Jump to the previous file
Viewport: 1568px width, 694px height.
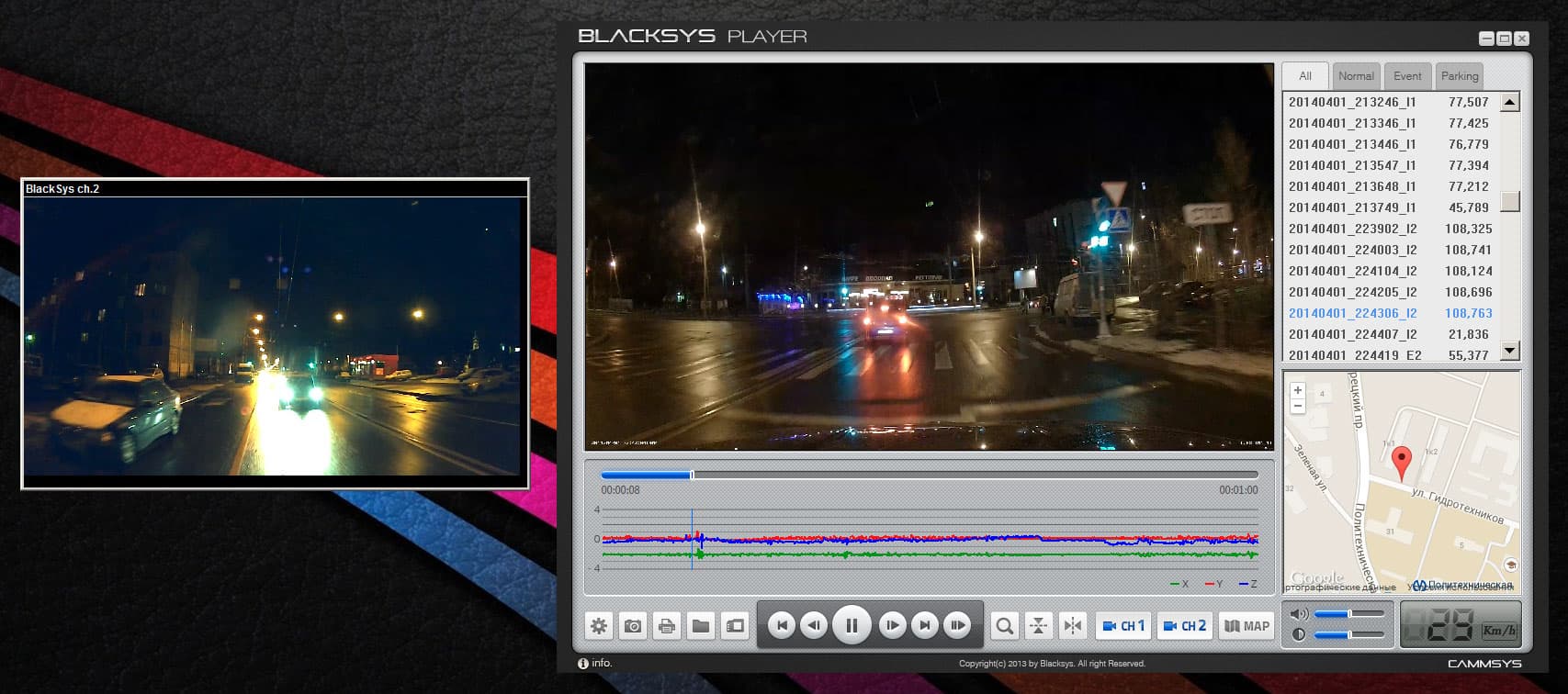[782, 626]
